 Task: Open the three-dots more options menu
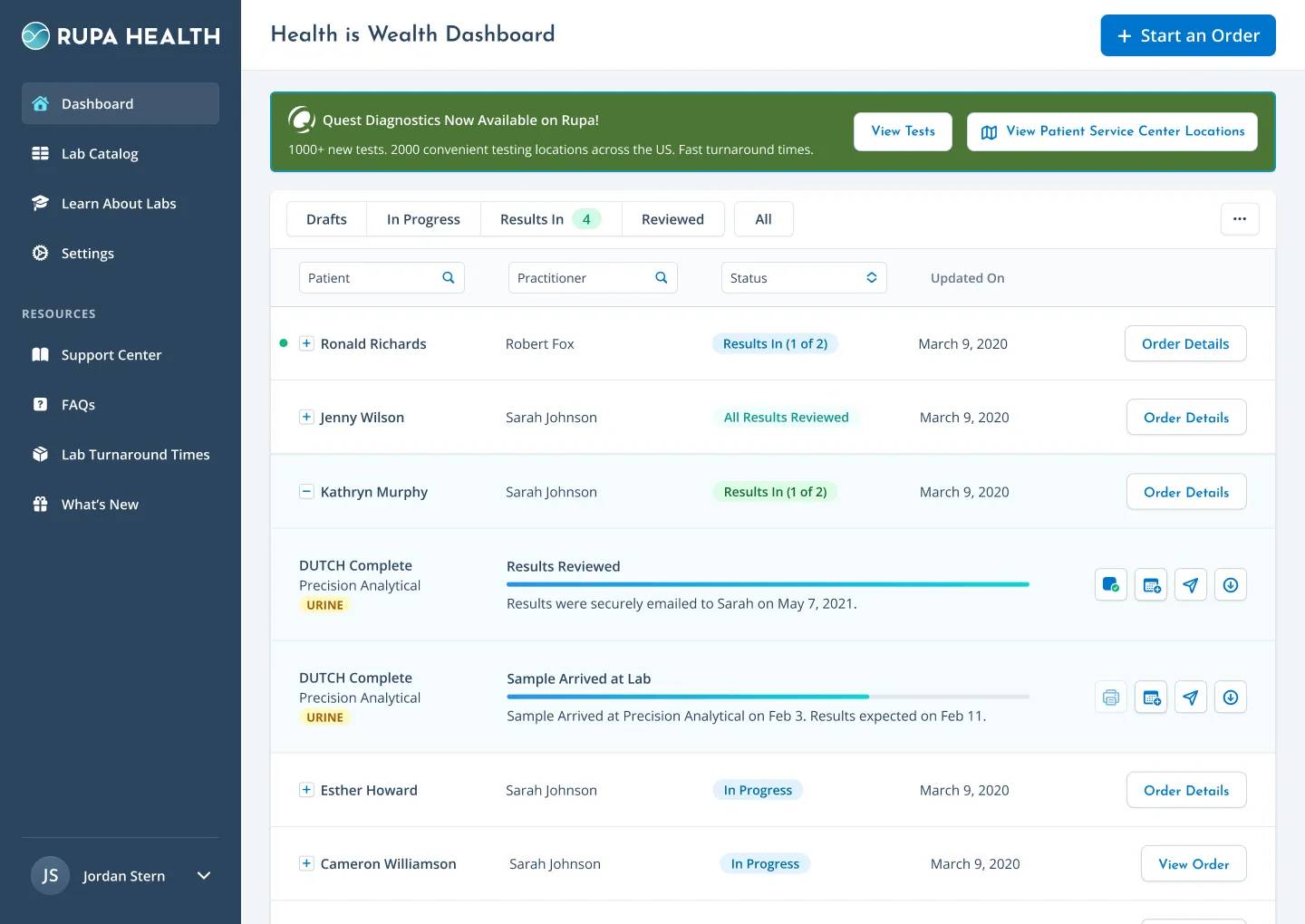1240,218
